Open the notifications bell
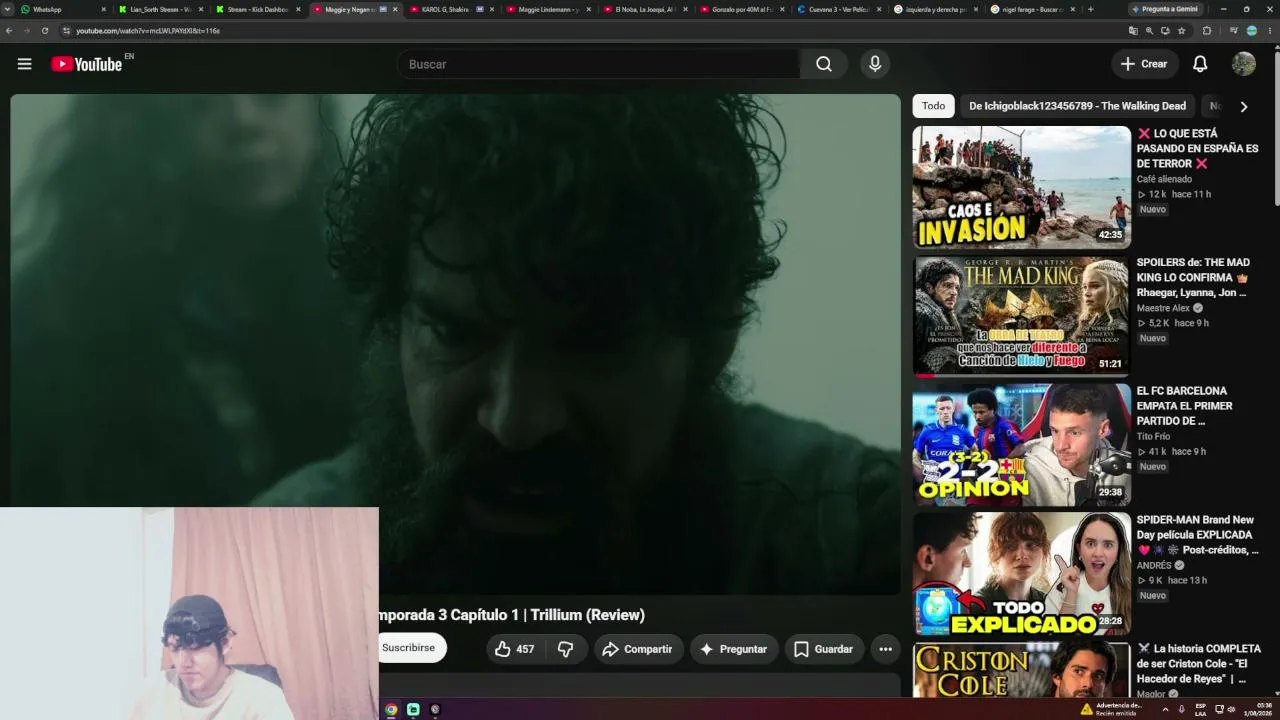The image size is (1280, 720). tap(1200, 64)
